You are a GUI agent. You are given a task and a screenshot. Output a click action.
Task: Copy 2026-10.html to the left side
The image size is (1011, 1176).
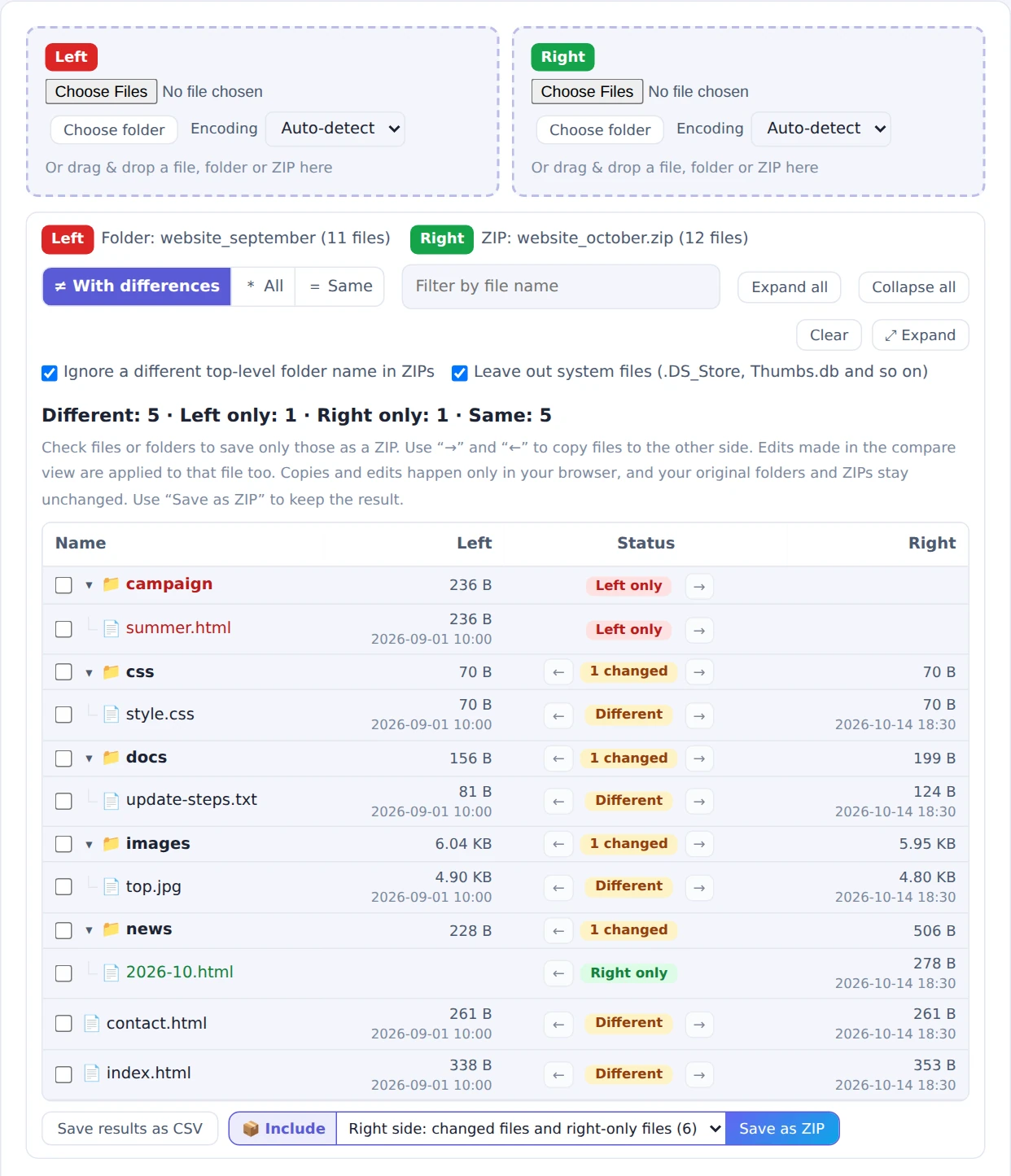pos(558,973)
